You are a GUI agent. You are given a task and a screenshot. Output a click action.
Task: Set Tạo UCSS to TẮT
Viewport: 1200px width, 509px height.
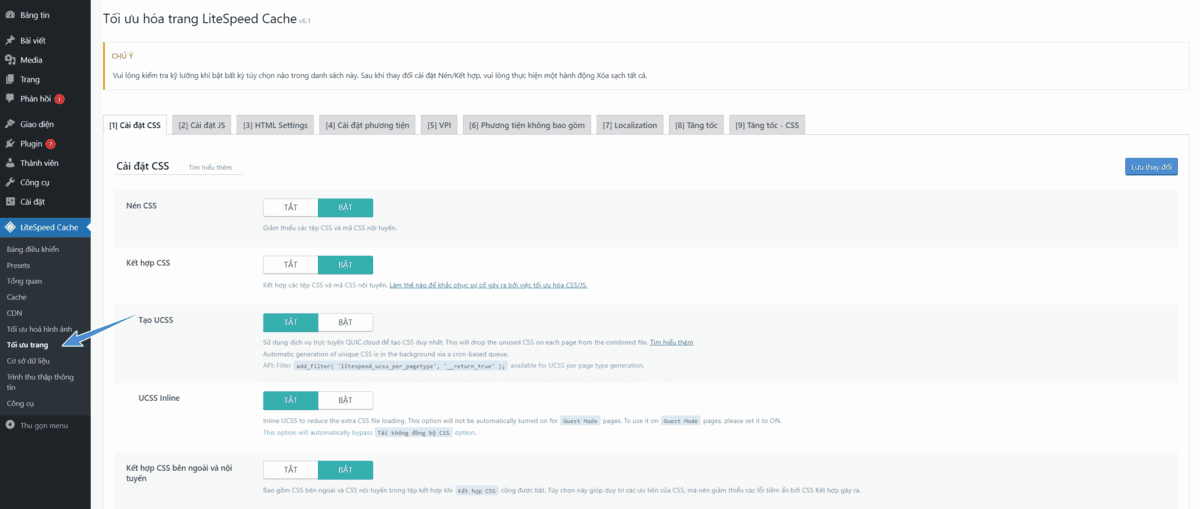pyautogui.click(x=291, y=322)
